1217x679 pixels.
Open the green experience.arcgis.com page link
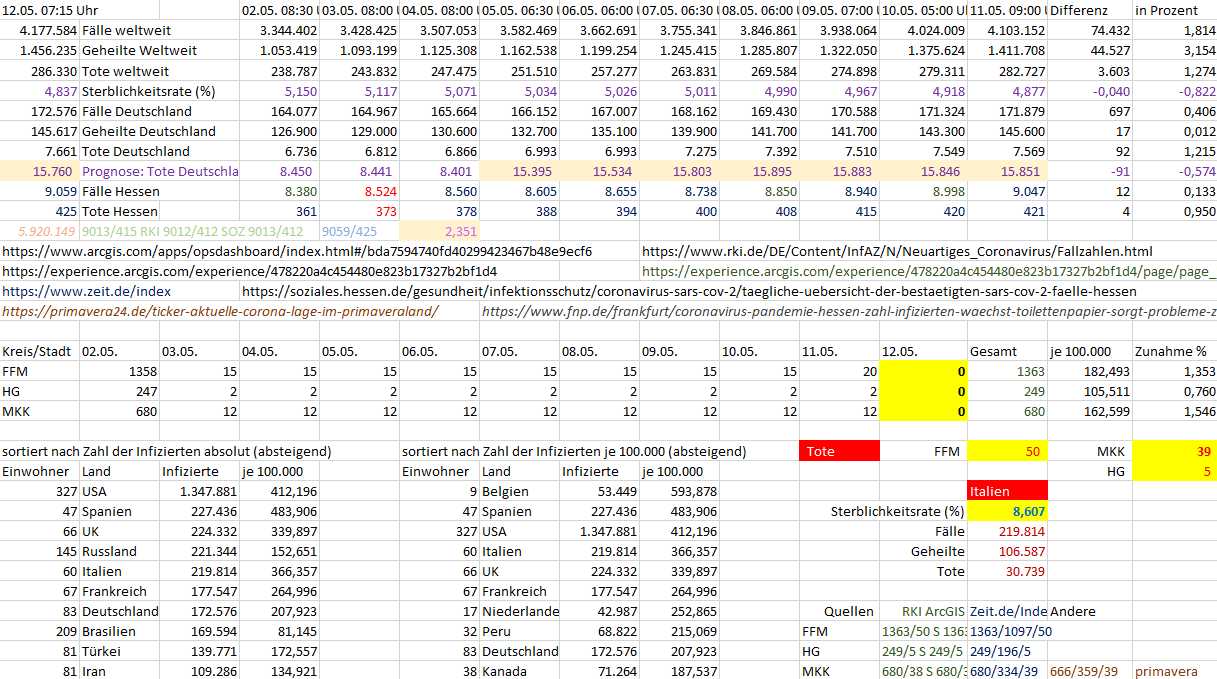929,271
